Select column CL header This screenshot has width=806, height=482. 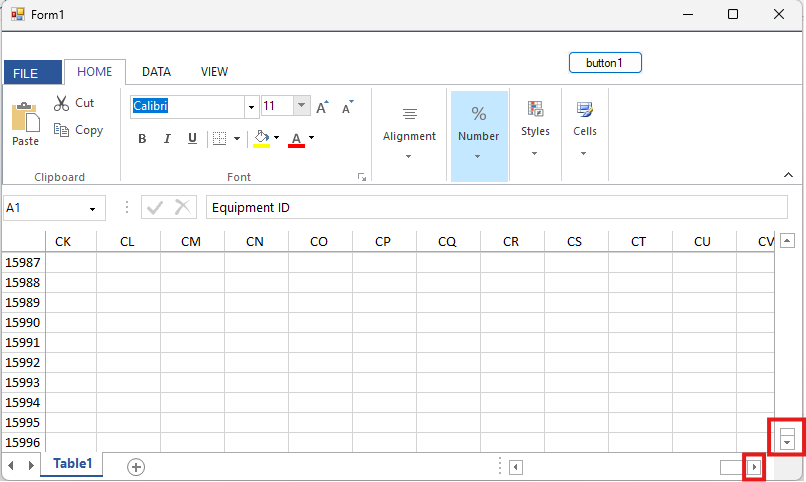tap(129, 242)
